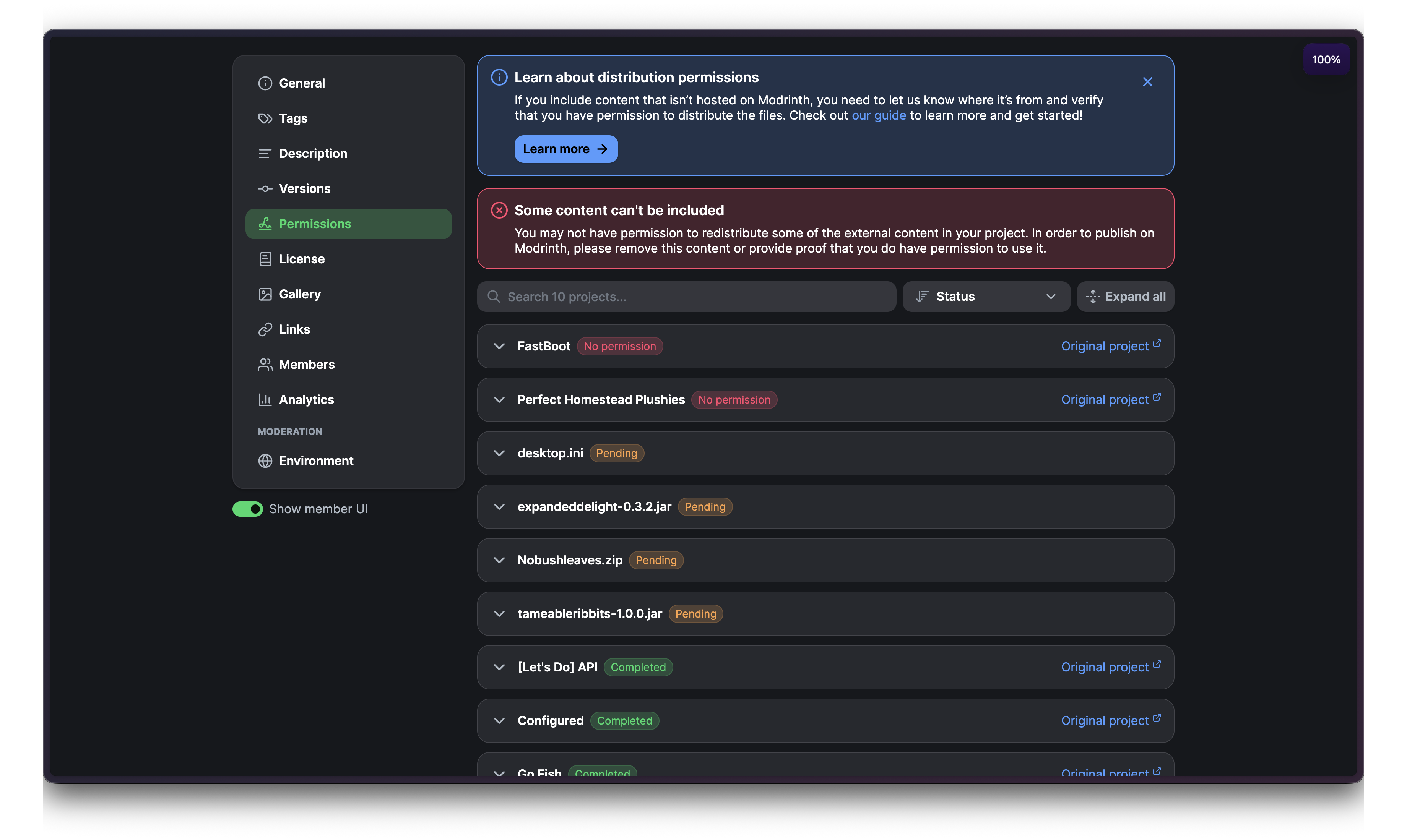Open the Members section
The width and height of the screenshot is (1407, 840).
[x=348, y=364]
